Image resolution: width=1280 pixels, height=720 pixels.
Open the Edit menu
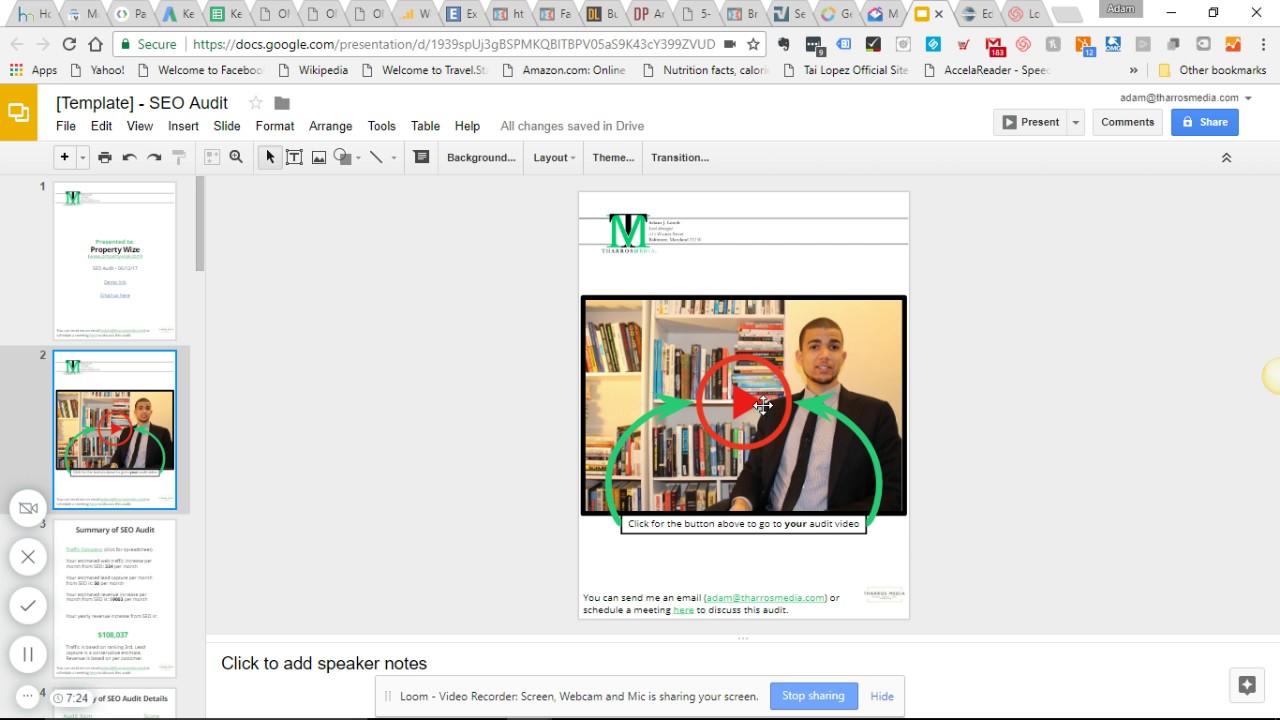pyautogui.click(x=102, y=126)
